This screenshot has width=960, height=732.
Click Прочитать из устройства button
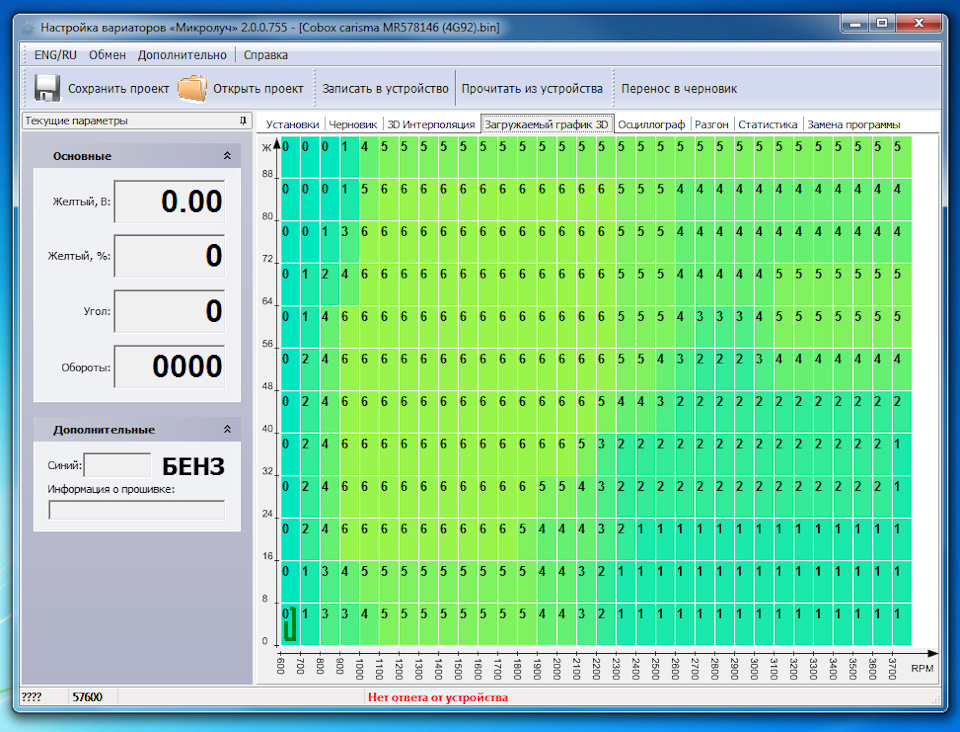point(532,88)
